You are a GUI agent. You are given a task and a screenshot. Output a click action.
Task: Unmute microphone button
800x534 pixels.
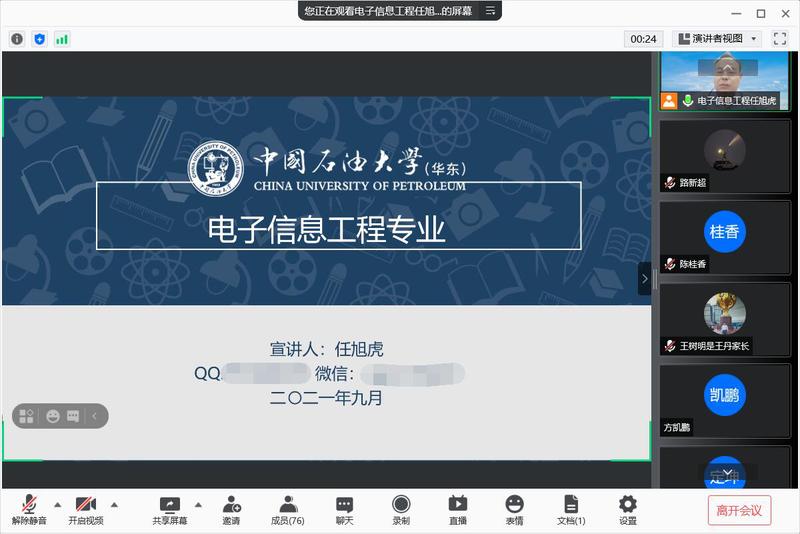(29, 510)
